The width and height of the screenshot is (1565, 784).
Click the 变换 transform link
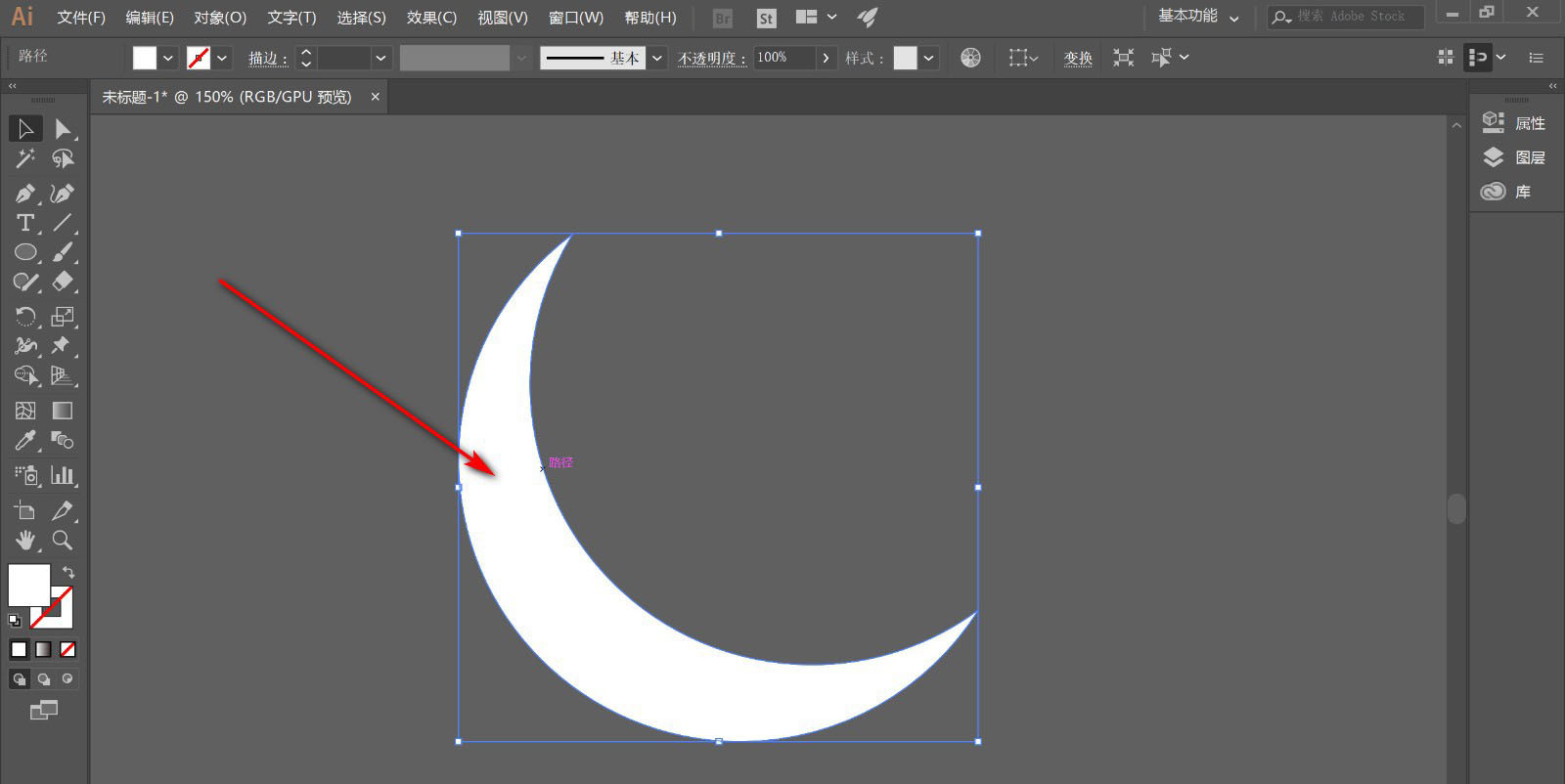pos(1078,58)
